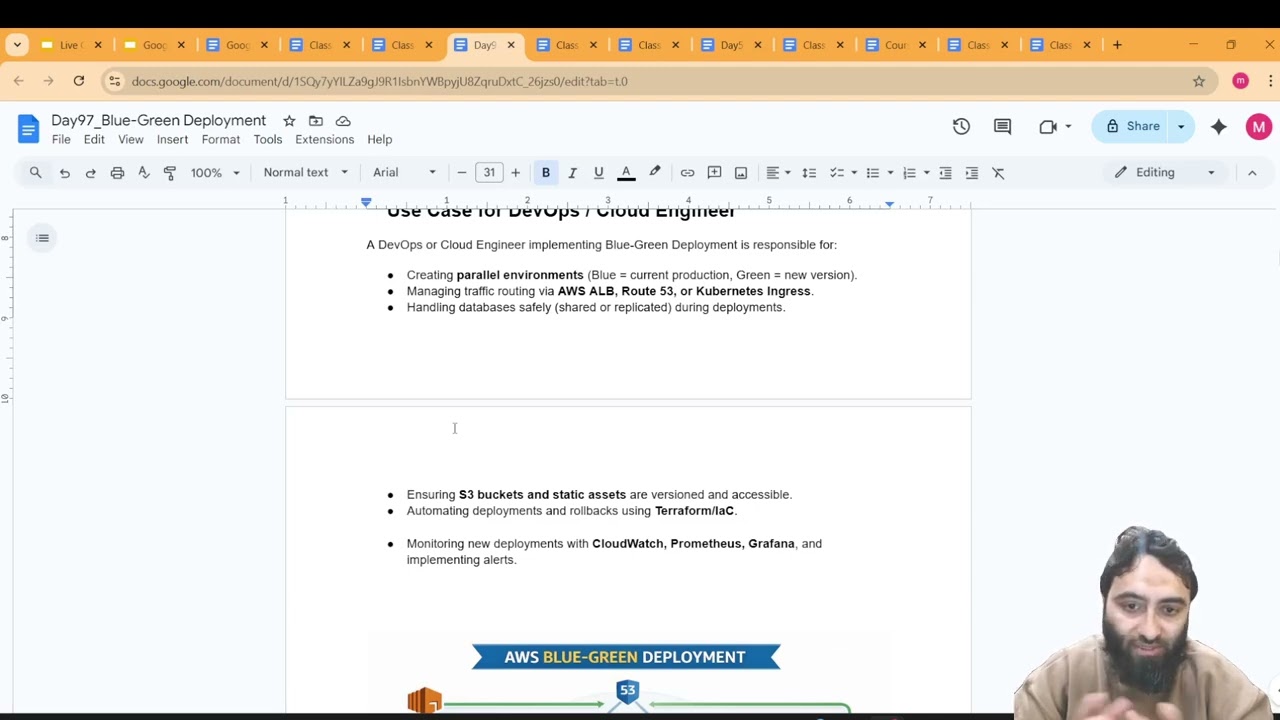Open the text alignment dropdown
Image resolution: width=1280 pixels, height=720 pixels.
click(778, 173)
